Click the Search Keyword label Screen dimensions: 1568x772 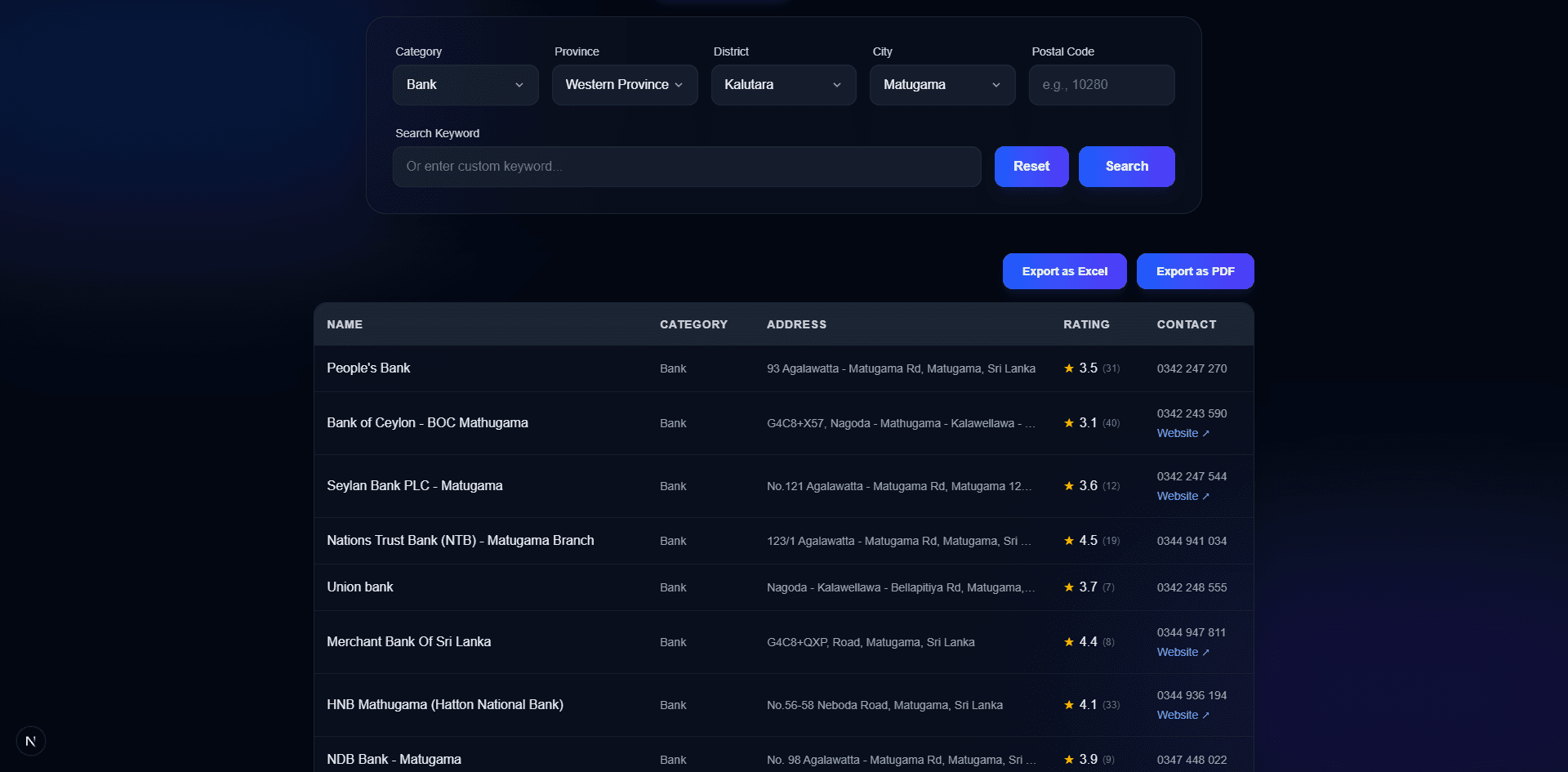[x=438, y=133]
